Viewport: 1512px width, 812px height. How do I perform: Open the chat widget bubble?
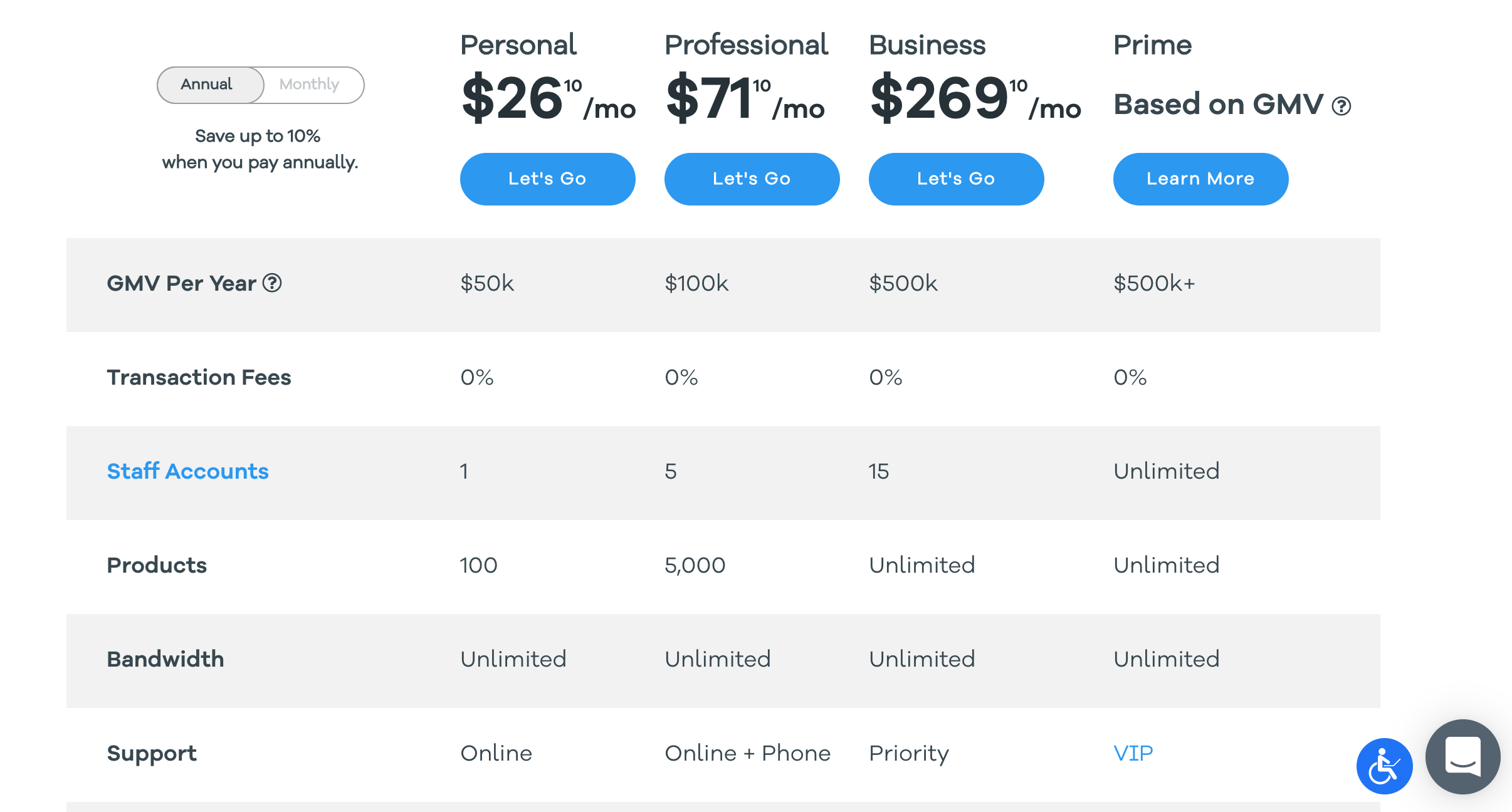click(1462, 756)
